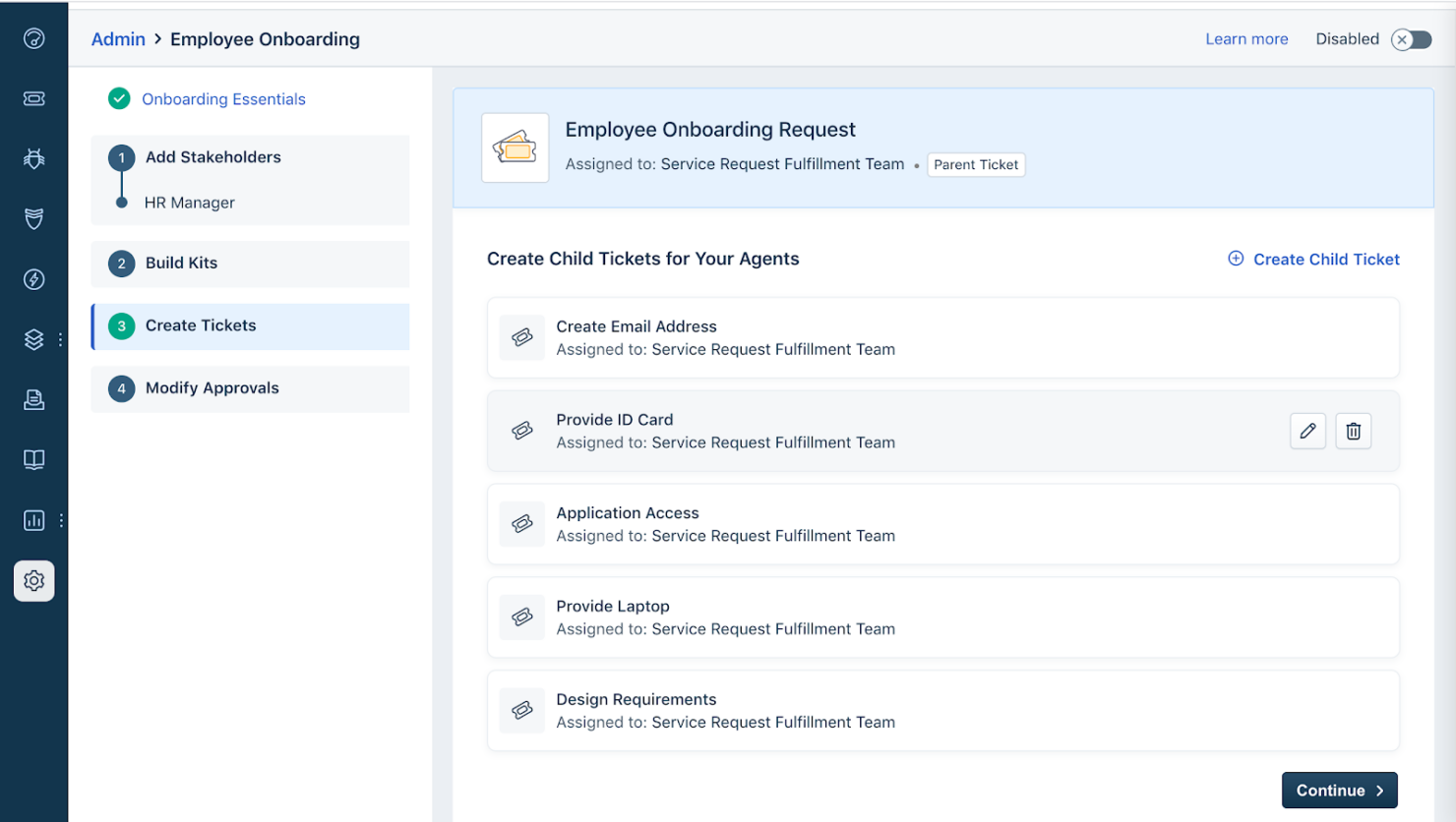Open the Assets layers icon in sidebar

point(34,338)
